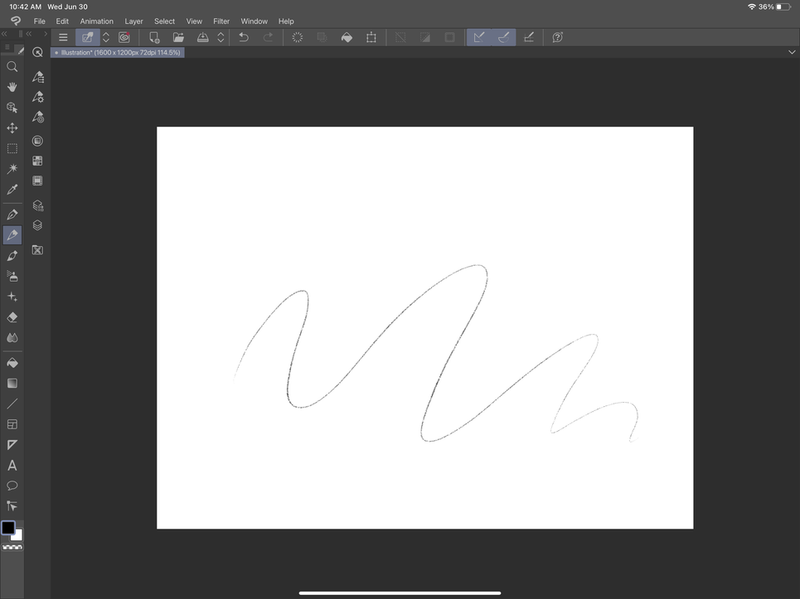Select the Zoom tool in the toolbar
Image resolution: width=800 pixels, height=599 pixels.
tap(13, 67)
